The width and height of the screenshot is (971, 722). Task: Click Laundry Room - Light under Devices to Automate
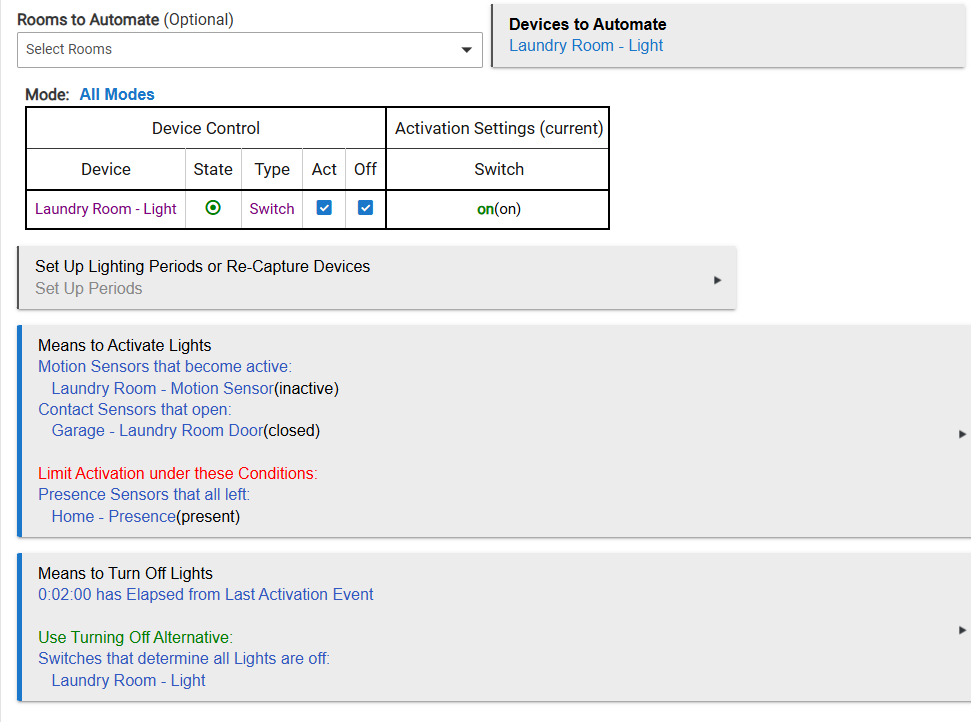point(586,46)
